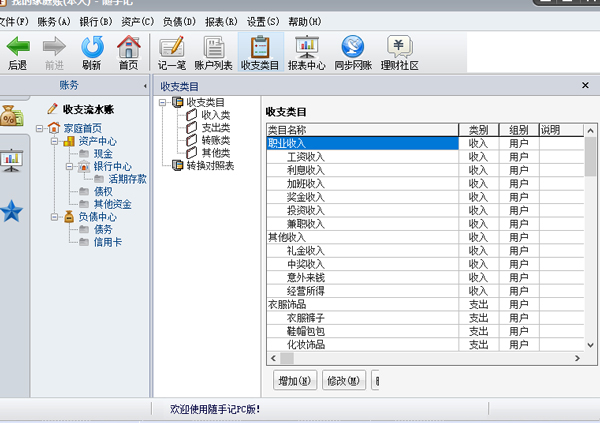Click the 增加(N) button

click(x=295, y=381)
